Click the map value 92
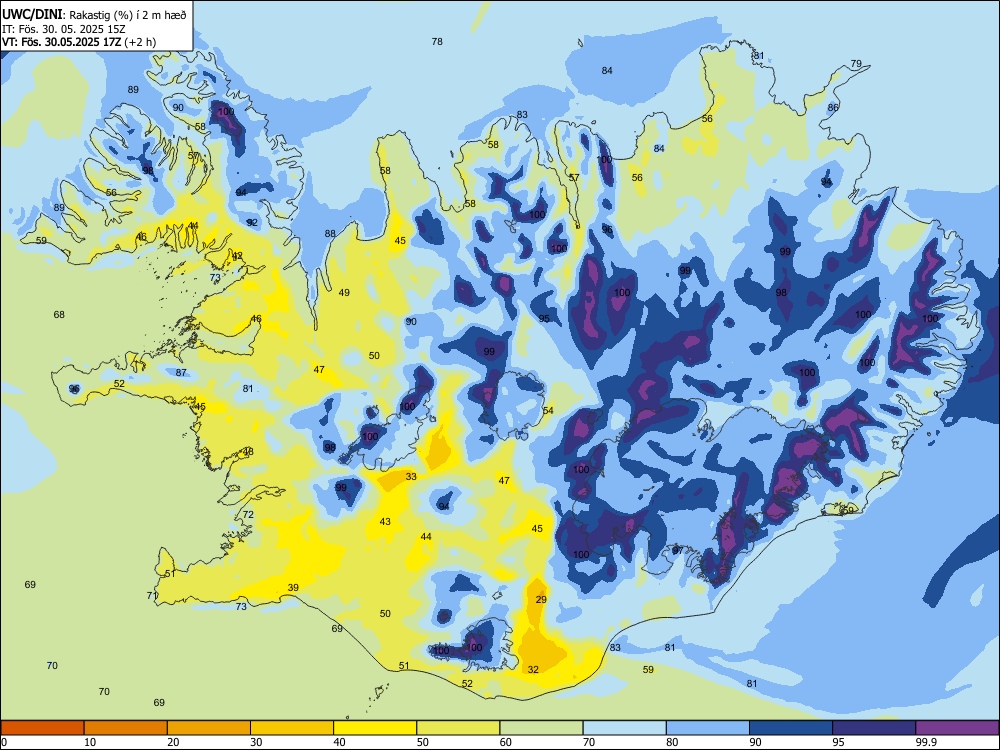 252,223
